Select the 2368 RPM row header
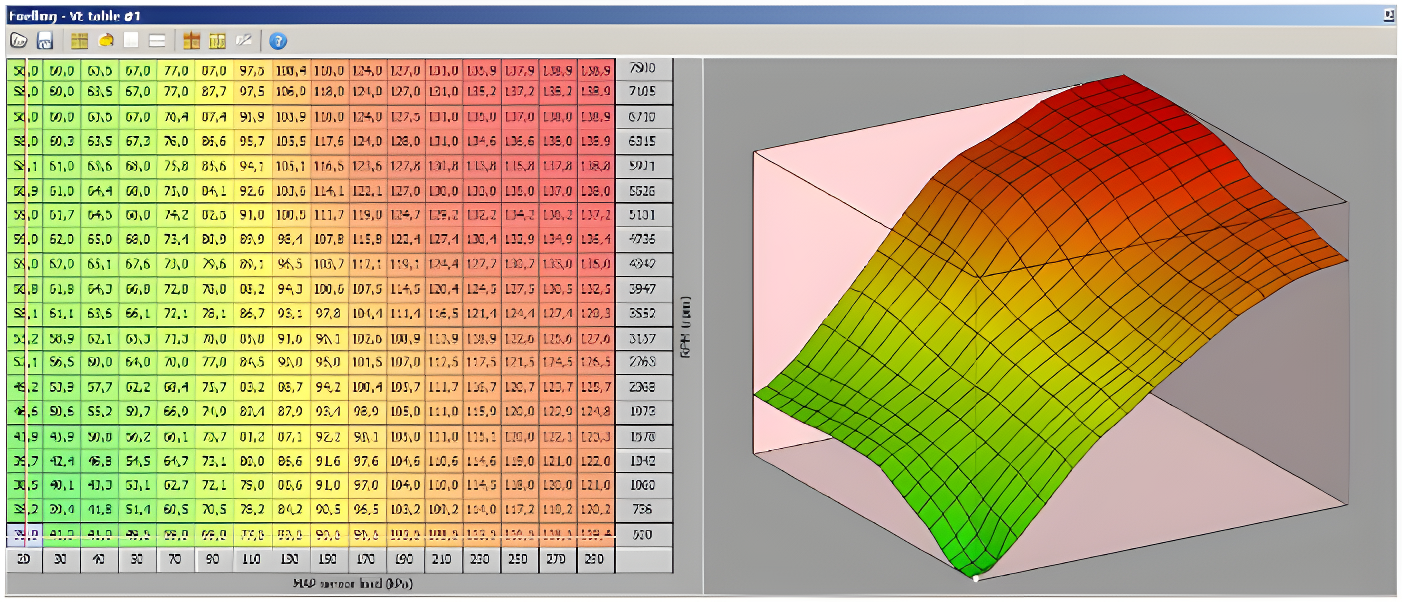The image size is (1402, 602). tap(643, 387)
